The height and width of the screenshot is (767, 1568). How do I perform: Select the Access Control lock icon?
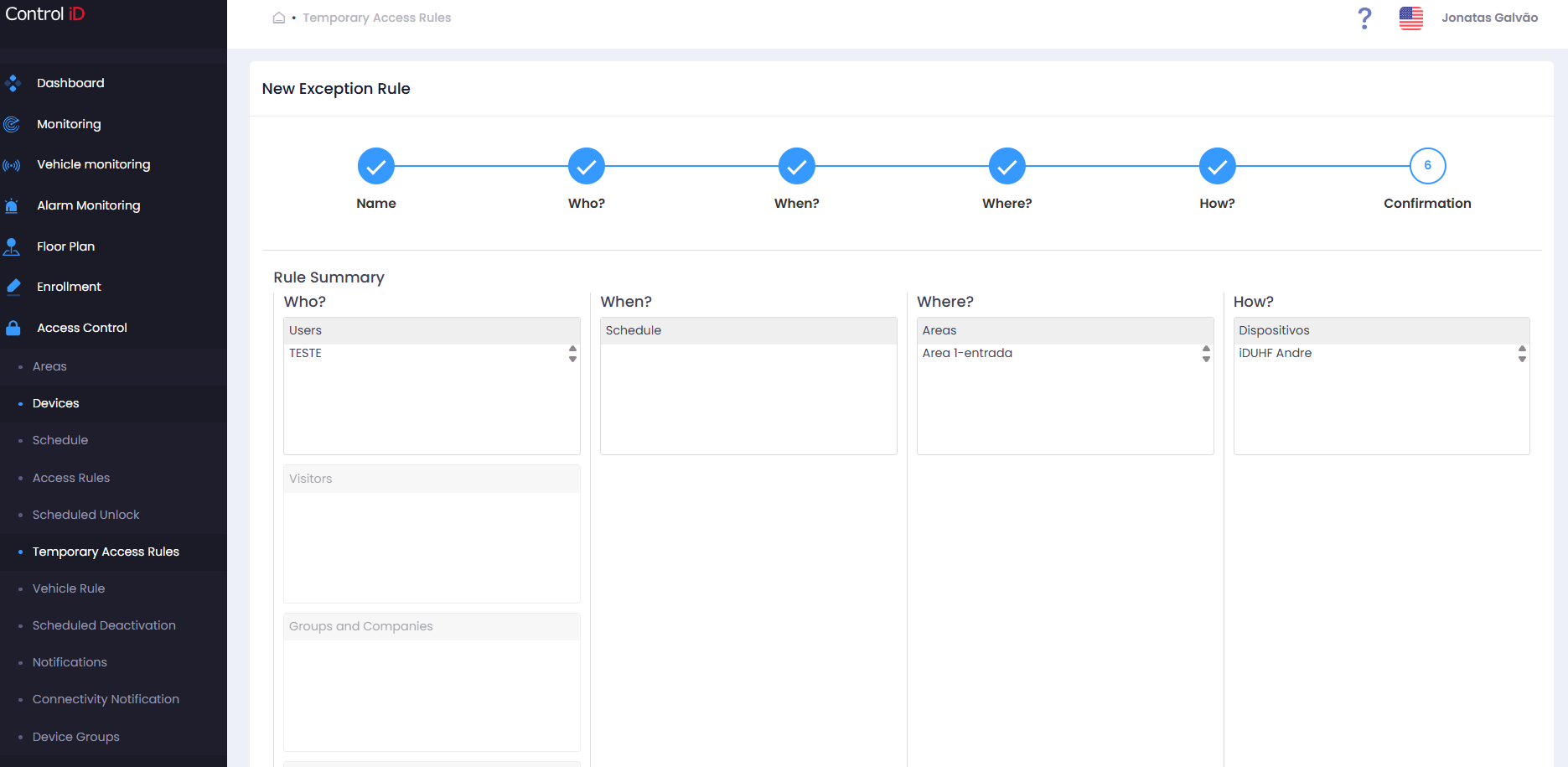click(x=13, y=328)
